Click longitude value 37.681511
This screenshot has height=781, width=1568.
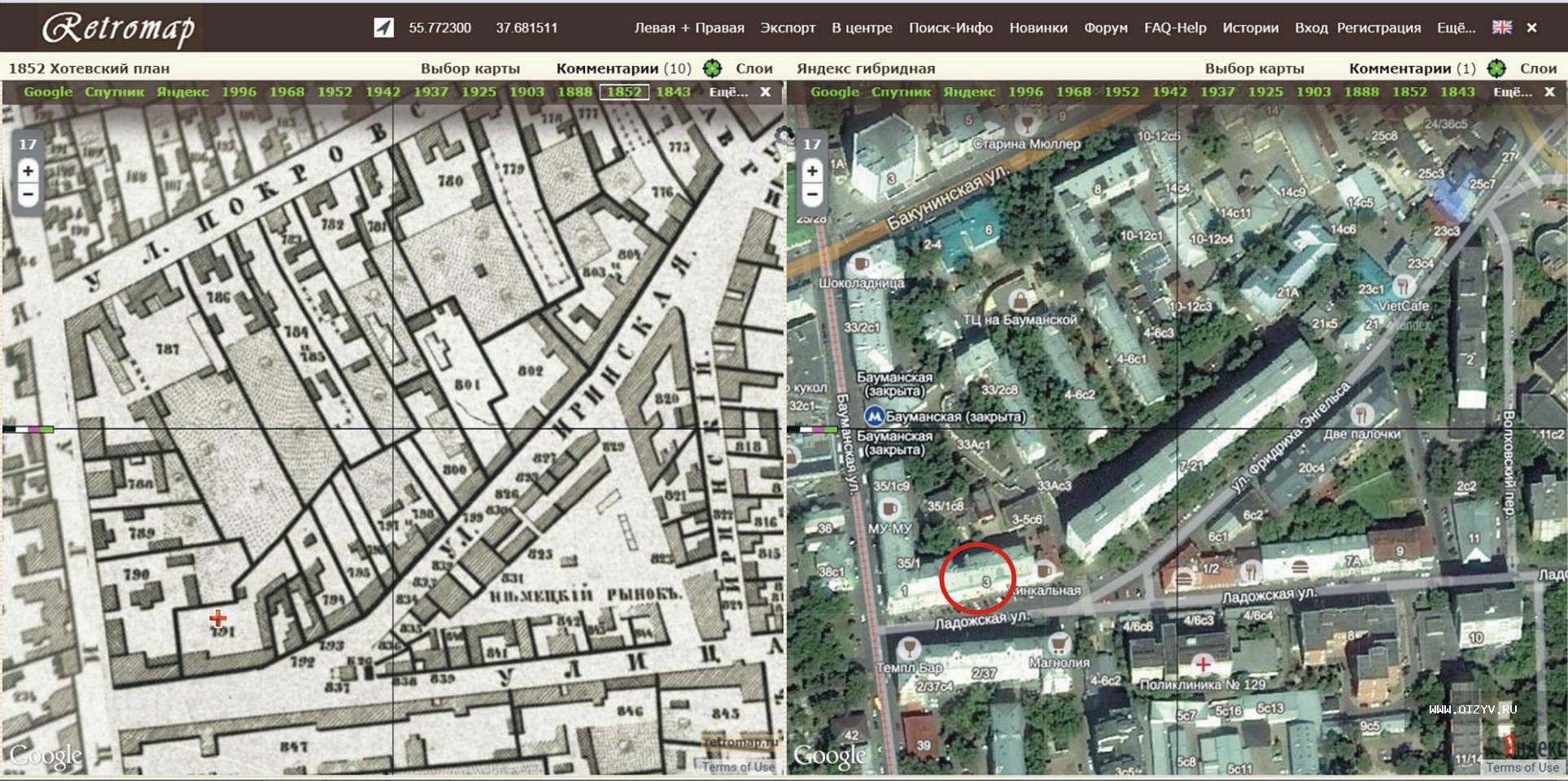point(526,28)
